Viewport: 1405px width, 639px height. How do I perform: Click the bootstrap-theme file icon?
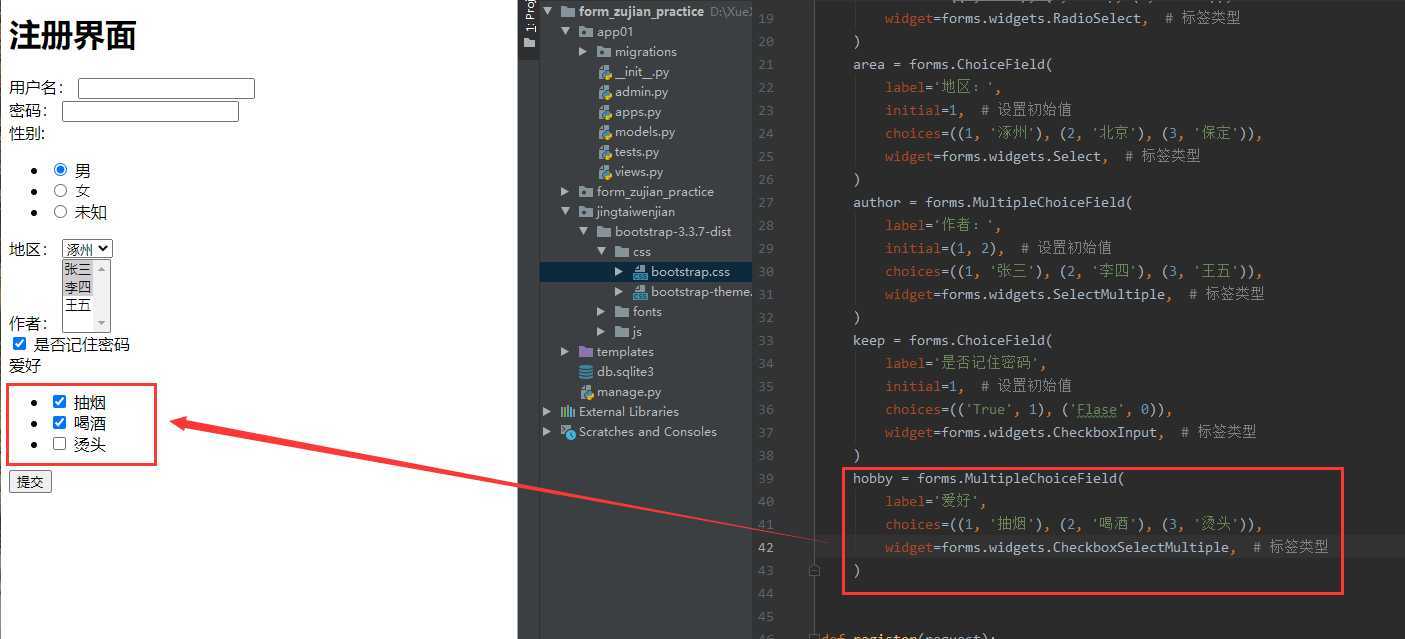coord(640,292)
